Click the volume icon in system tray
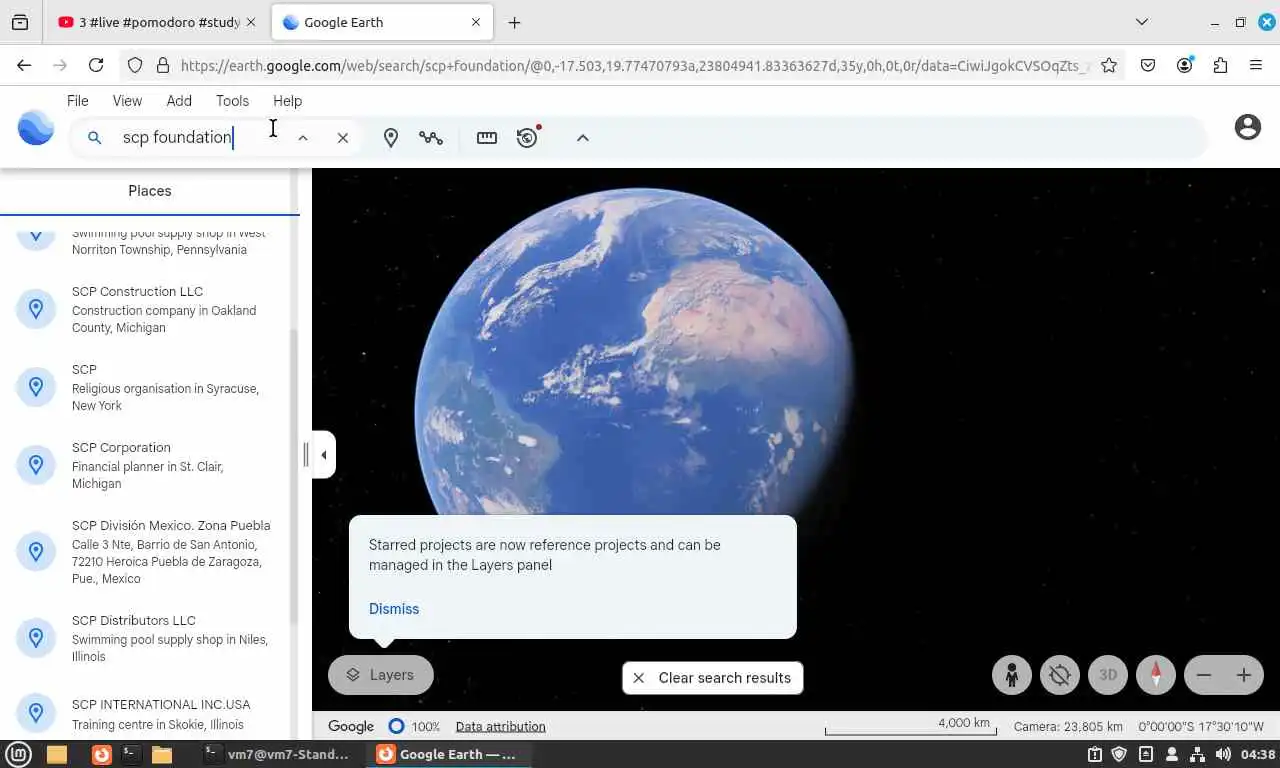This screenshot has height=768, width=1280. tap(1222, 754)
